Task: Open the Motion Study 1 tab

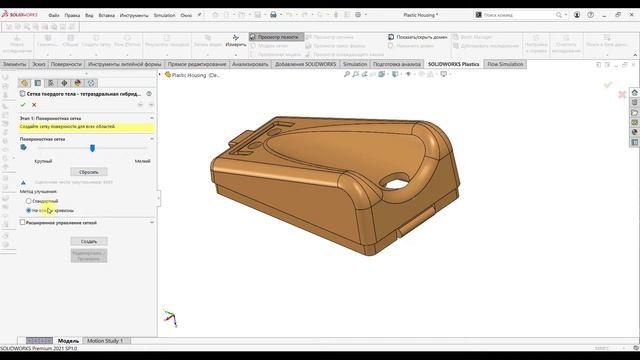Action: [x=105, y=340]
